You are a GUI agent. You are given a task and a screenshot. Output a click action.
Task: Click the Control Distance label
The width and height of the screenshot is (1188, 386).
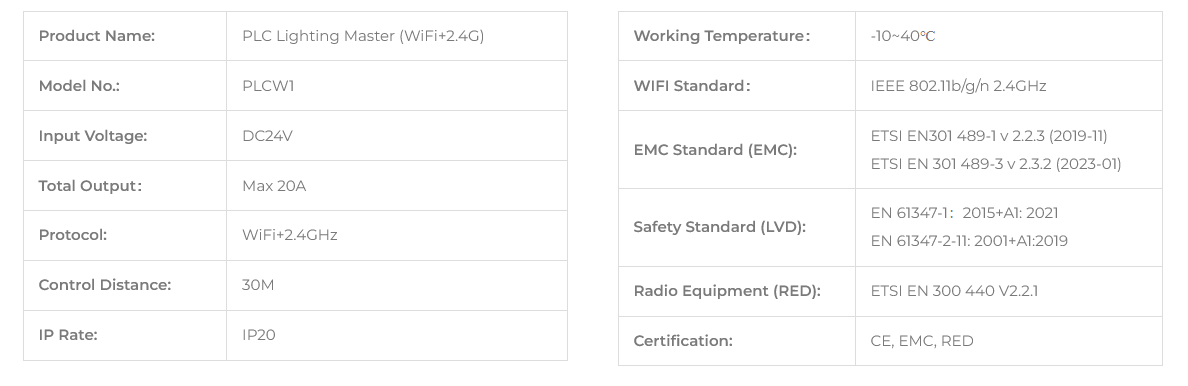point(105,285)
